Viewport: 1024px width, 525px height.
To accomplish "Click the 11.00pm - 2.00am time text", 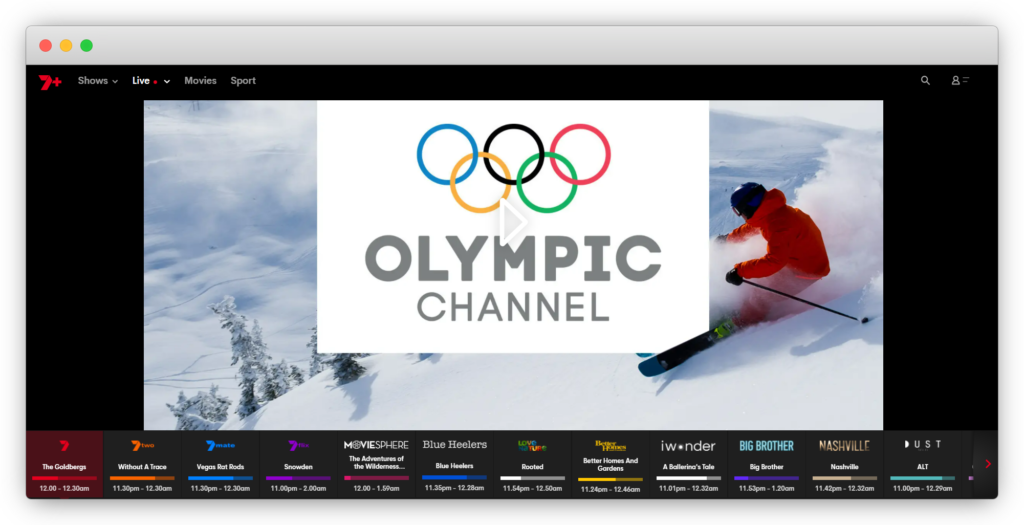I will 298,488.
